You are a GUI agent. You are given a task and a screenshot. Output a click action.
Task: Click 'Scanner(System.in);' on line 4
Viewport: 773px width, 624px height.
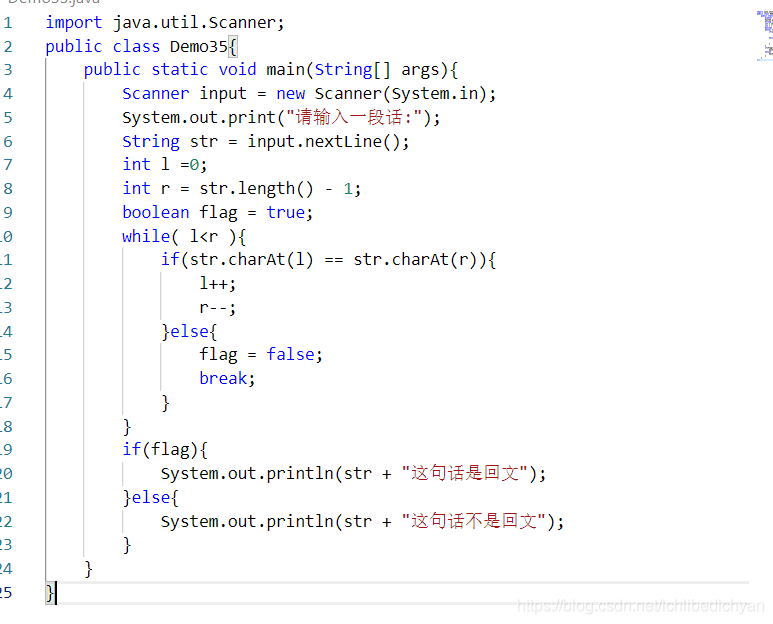coord(405,94)
